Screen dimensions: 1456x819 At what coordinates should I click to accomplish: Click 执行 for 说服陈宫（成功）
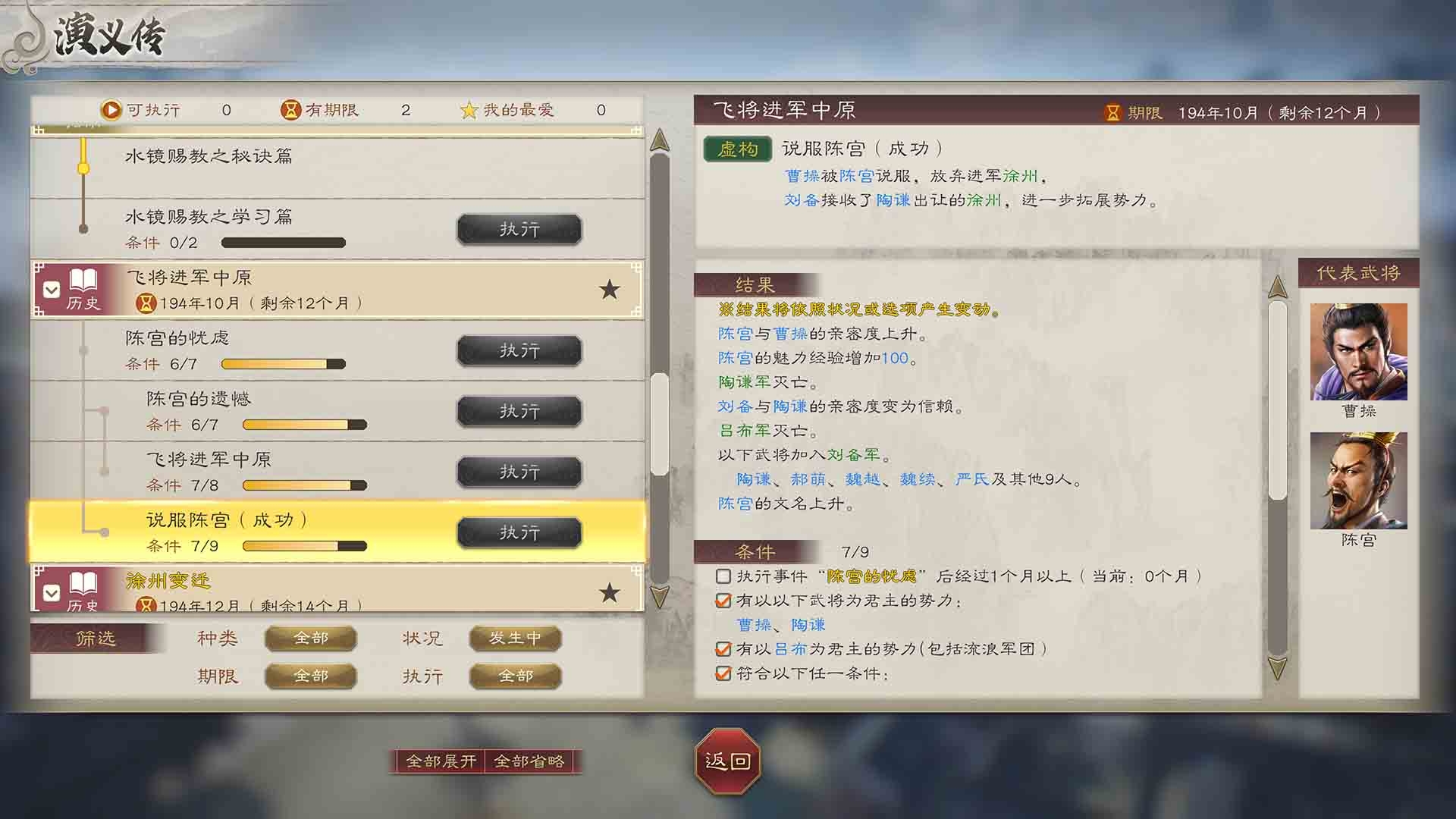(x=519, y=532)
